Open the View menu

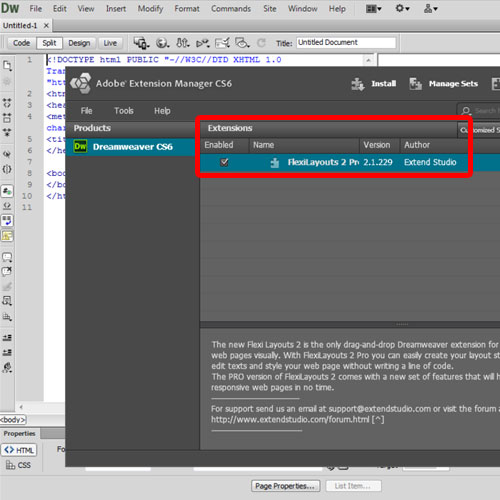click(x=86, y=9)
